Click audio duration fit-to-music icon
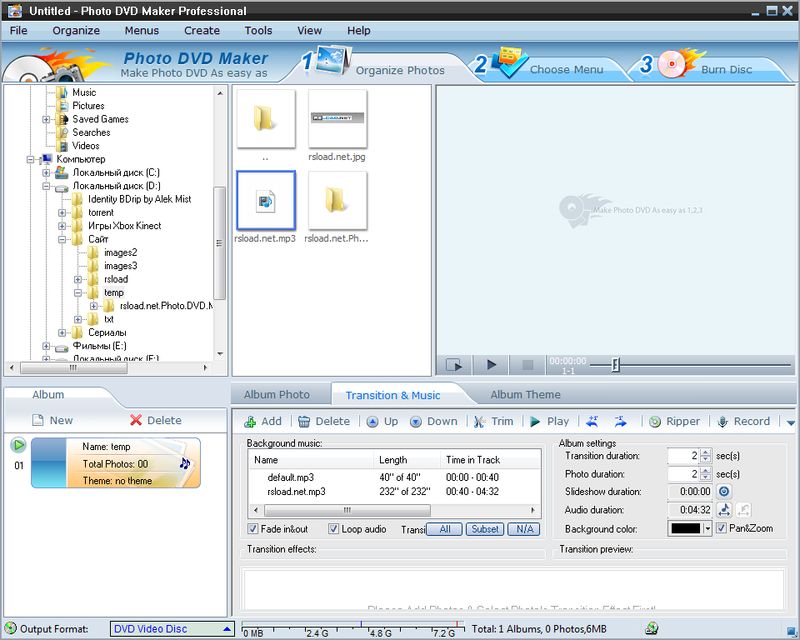800x640 pixels. (724, 509)
